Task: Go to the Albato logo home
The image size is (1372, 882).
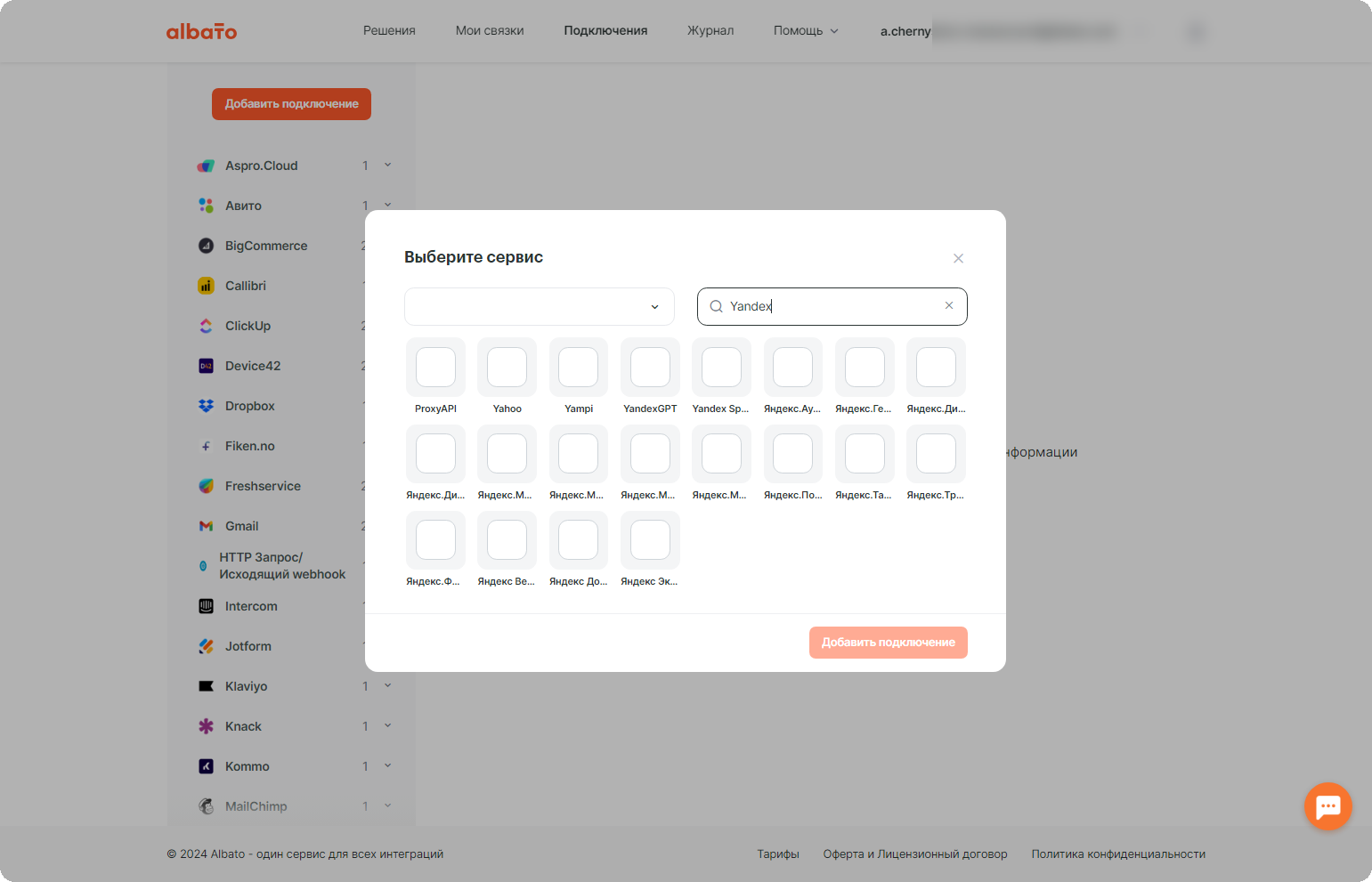Action: (202, 31)
